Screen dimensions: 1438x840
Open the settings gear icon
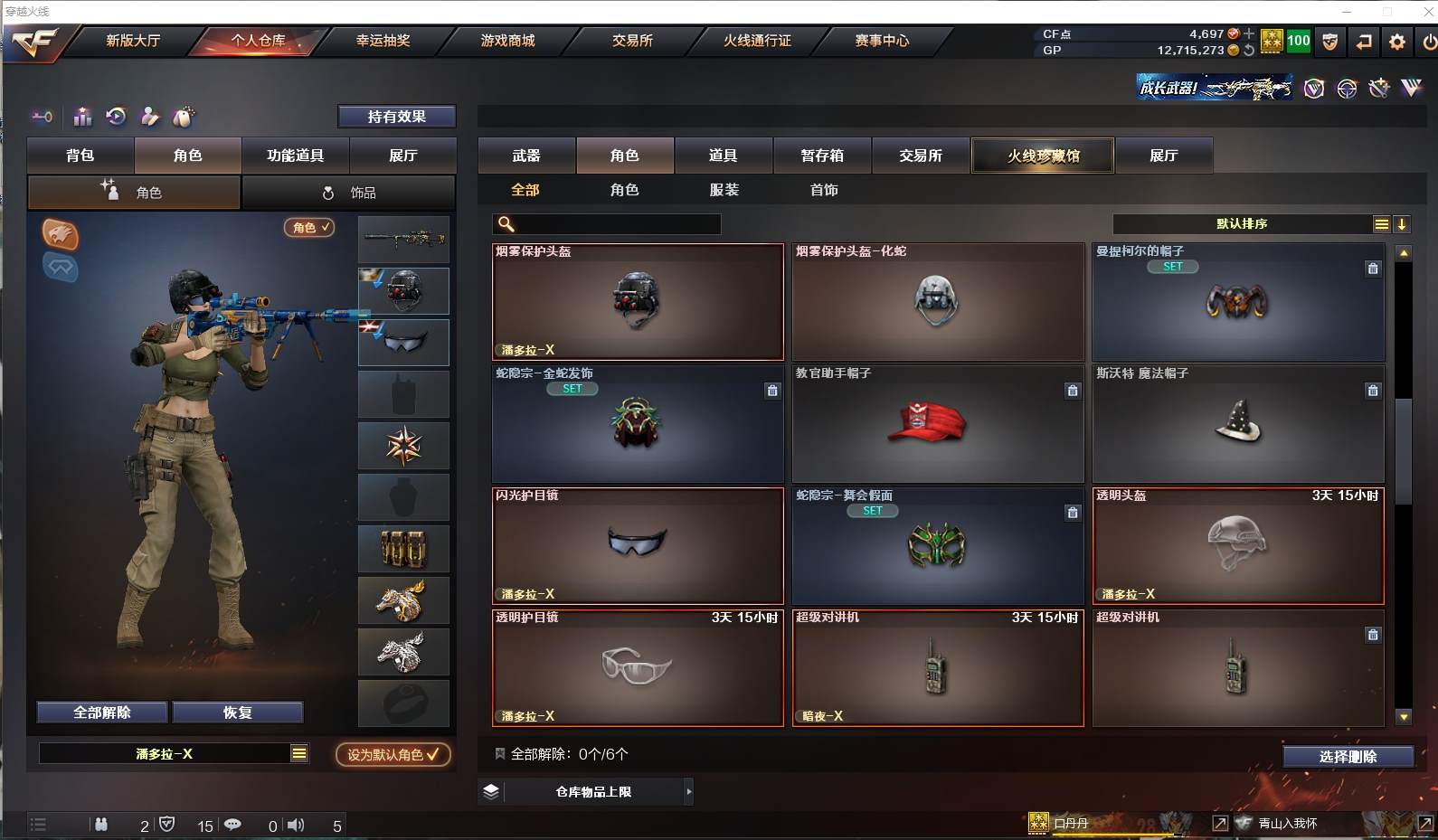pyautogui.click(x=1397, y=42)
